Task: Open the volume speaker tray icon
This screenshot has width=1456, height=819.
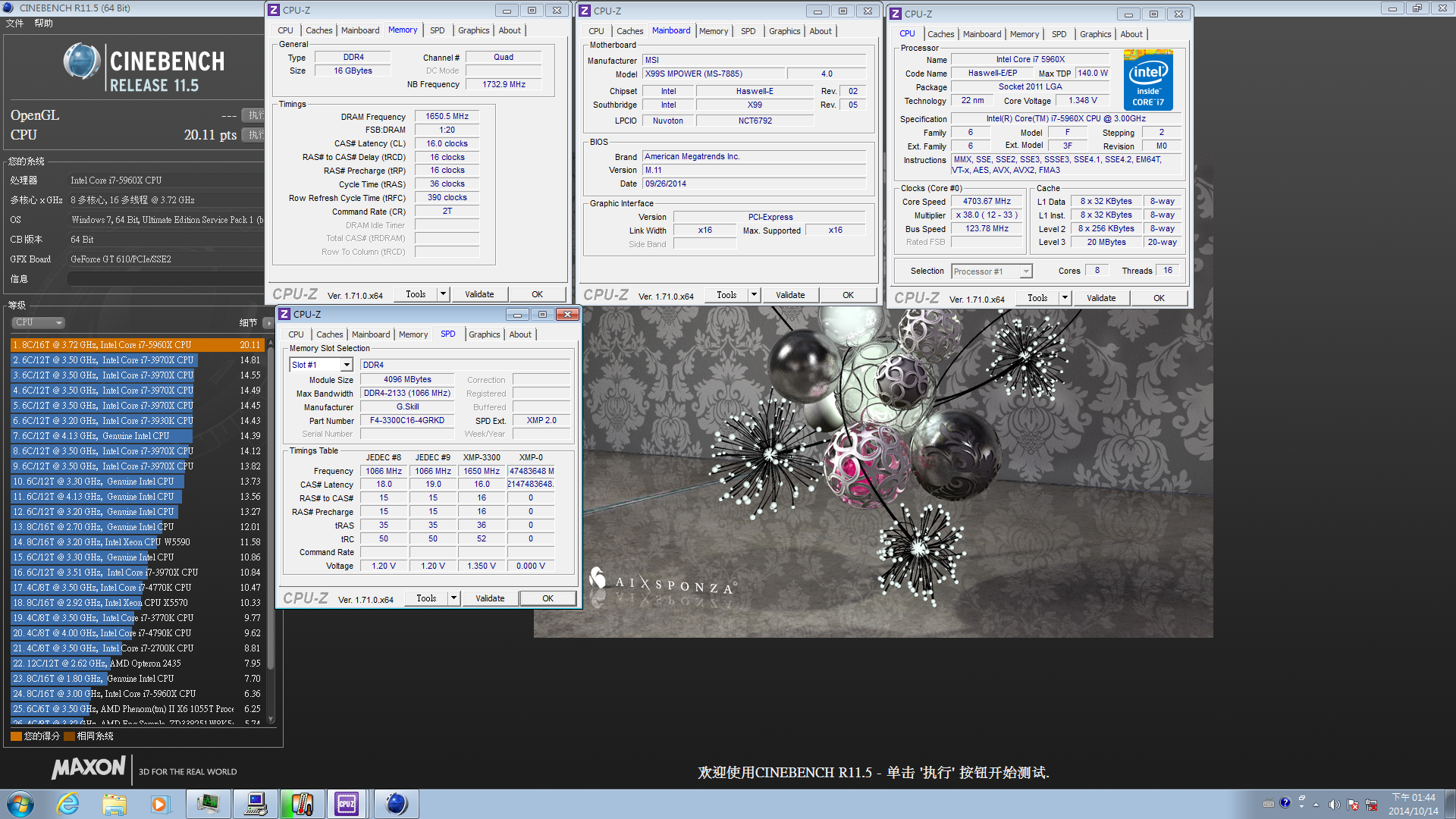Action: click(1334, 805)
